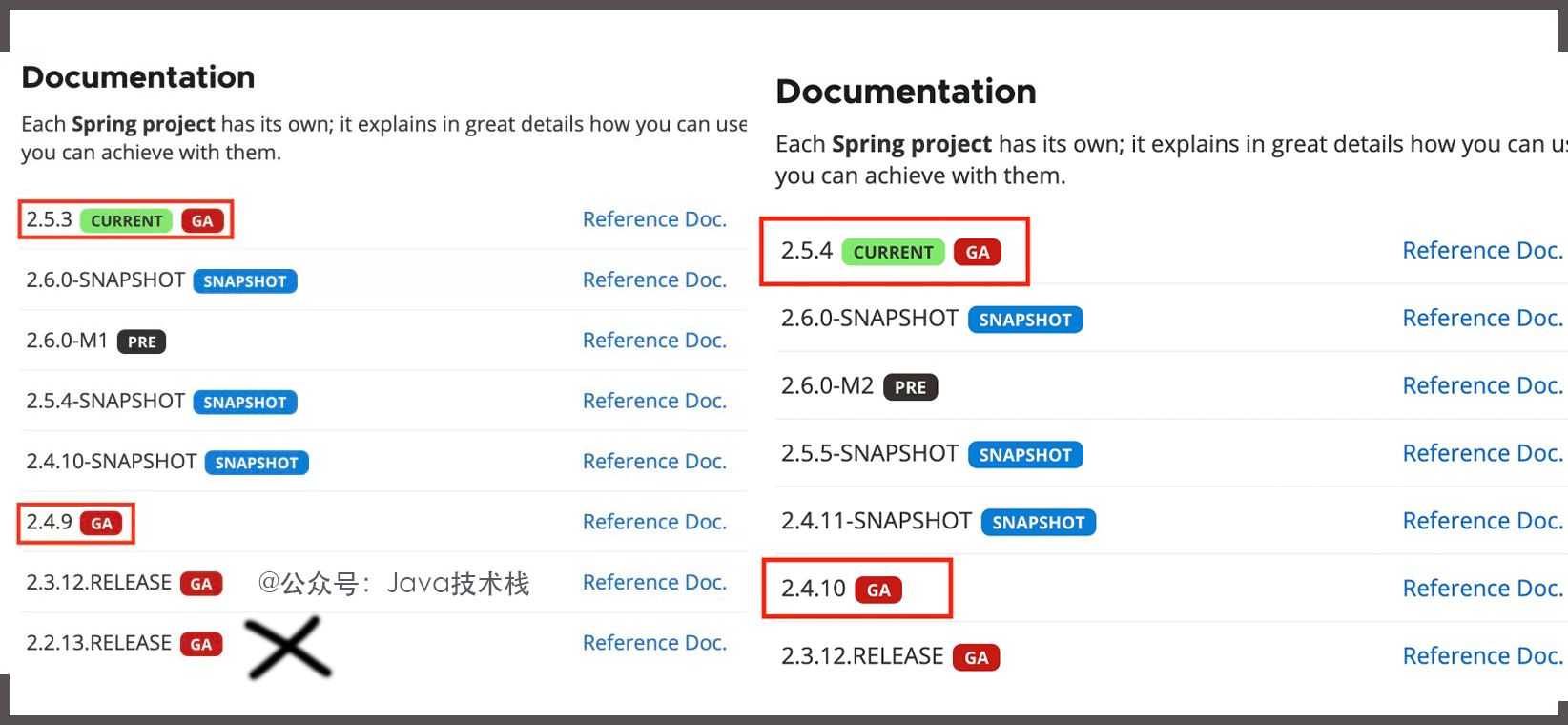Viewport: 1568px width, 725px height.
Task: Click the PRE badge beside 2.6.0-M2
Action: pos(910,387)
